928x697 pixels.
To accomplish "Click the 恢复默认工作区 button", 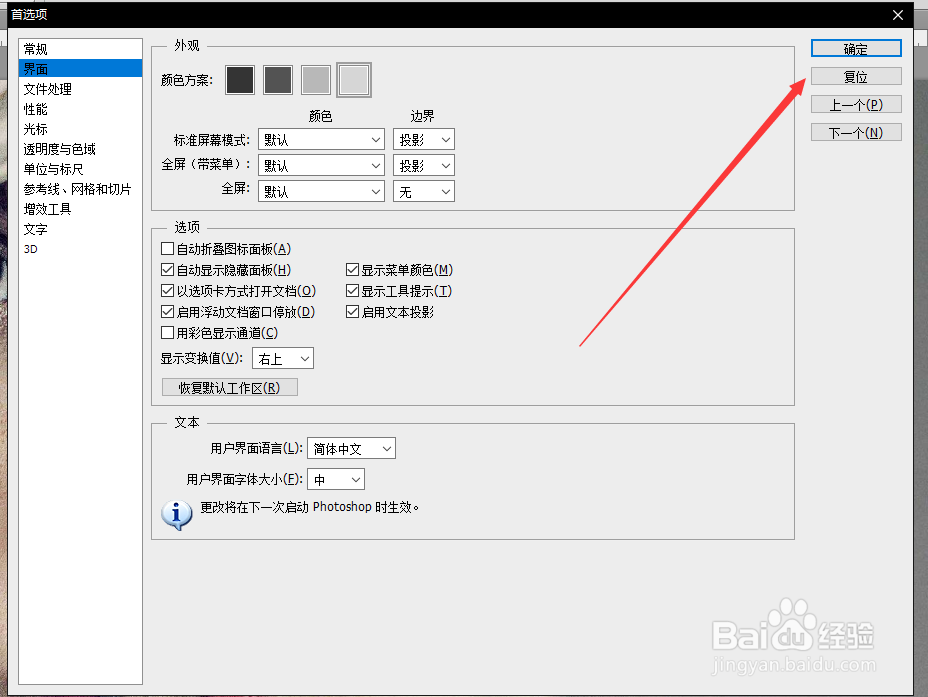I will [x=229, y=386].
